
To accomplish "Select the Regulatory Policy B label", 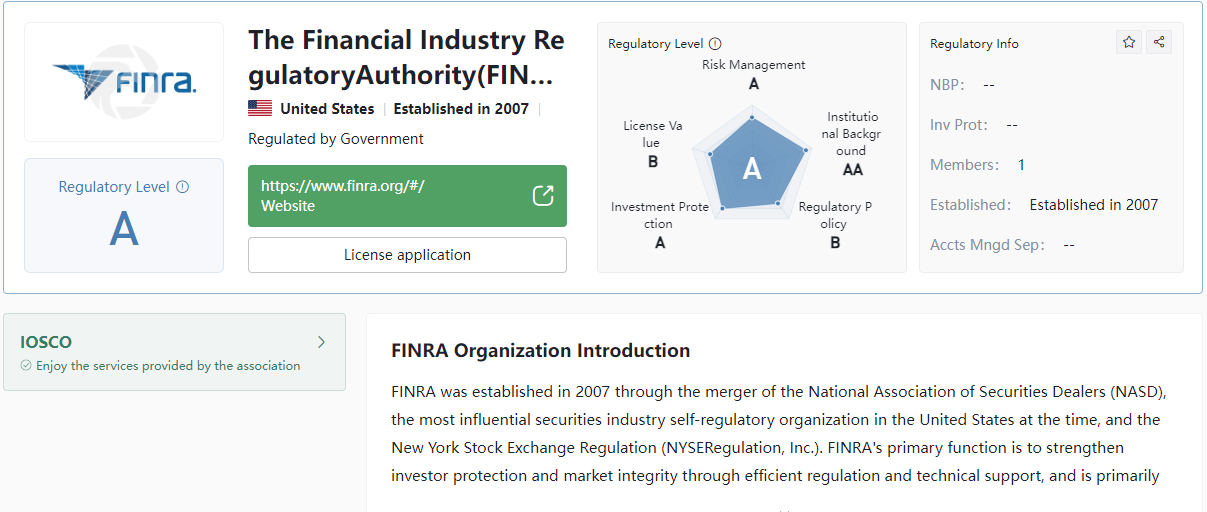I will tap(835, 224).
